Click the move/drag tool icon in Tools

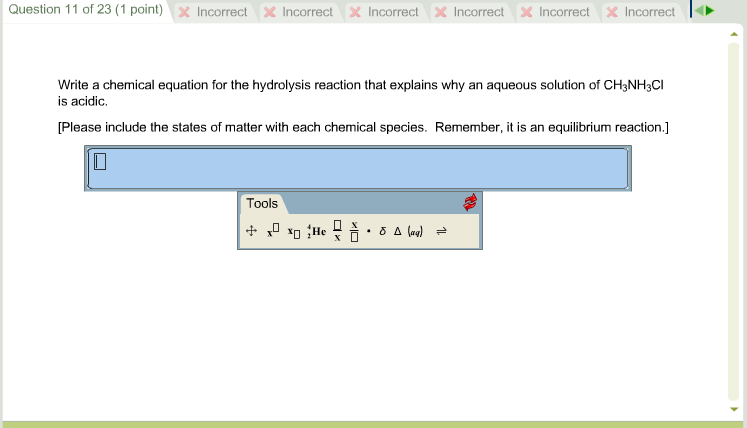tap(251, 231)
